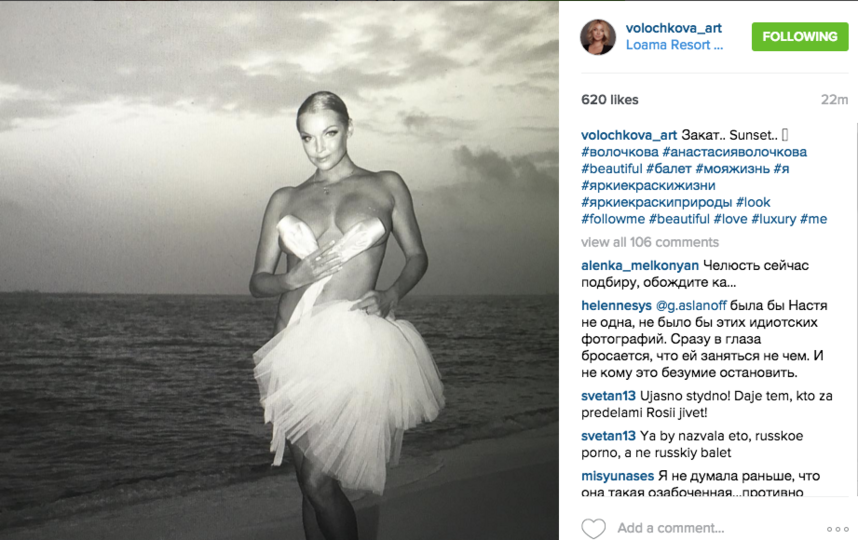
Task: Open the three-dots more options menu
Action: [x=837, y=529]
